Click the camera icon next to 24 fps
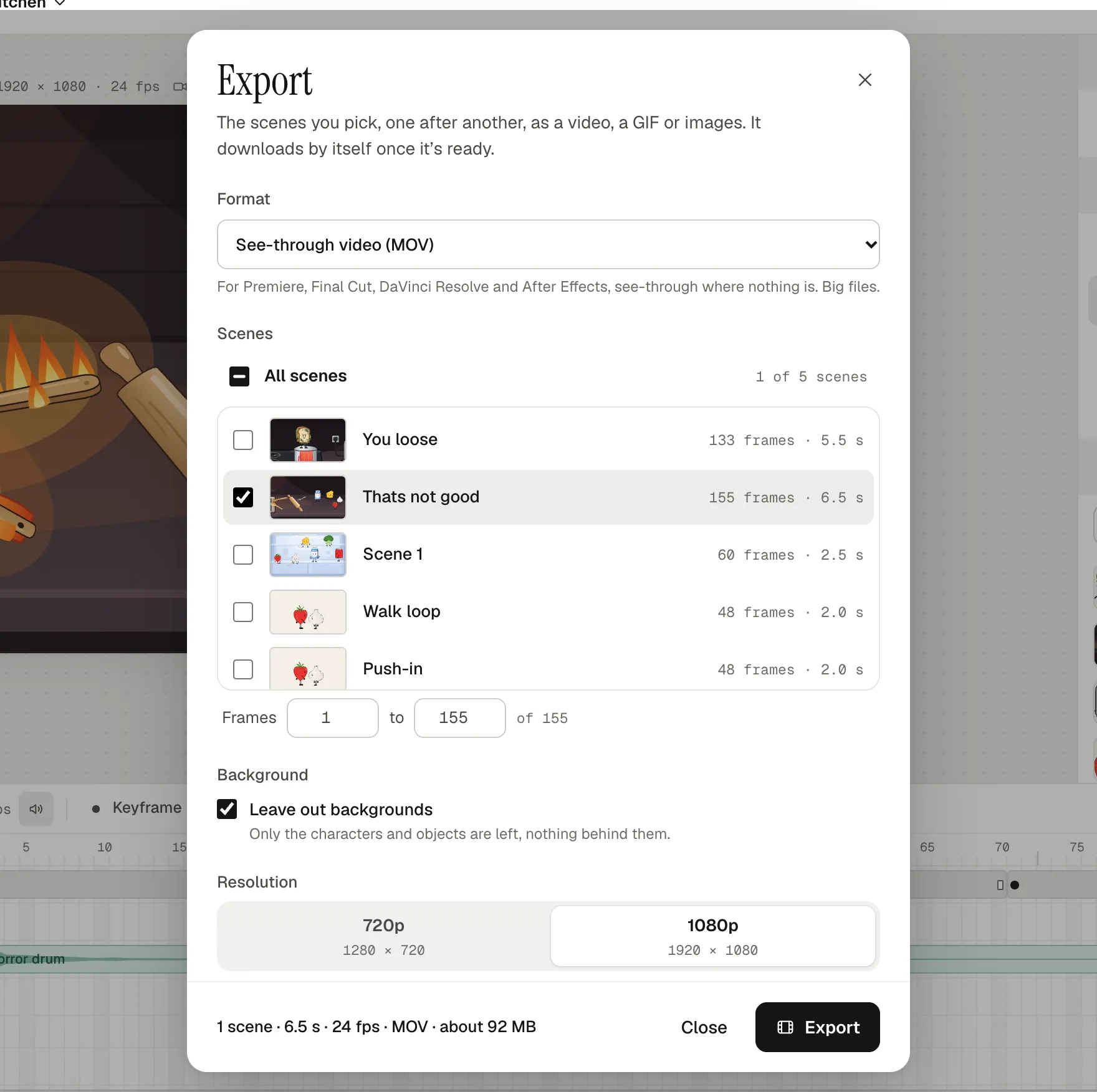Screen dimensions: 1097x1092 (x=180, y=87)
